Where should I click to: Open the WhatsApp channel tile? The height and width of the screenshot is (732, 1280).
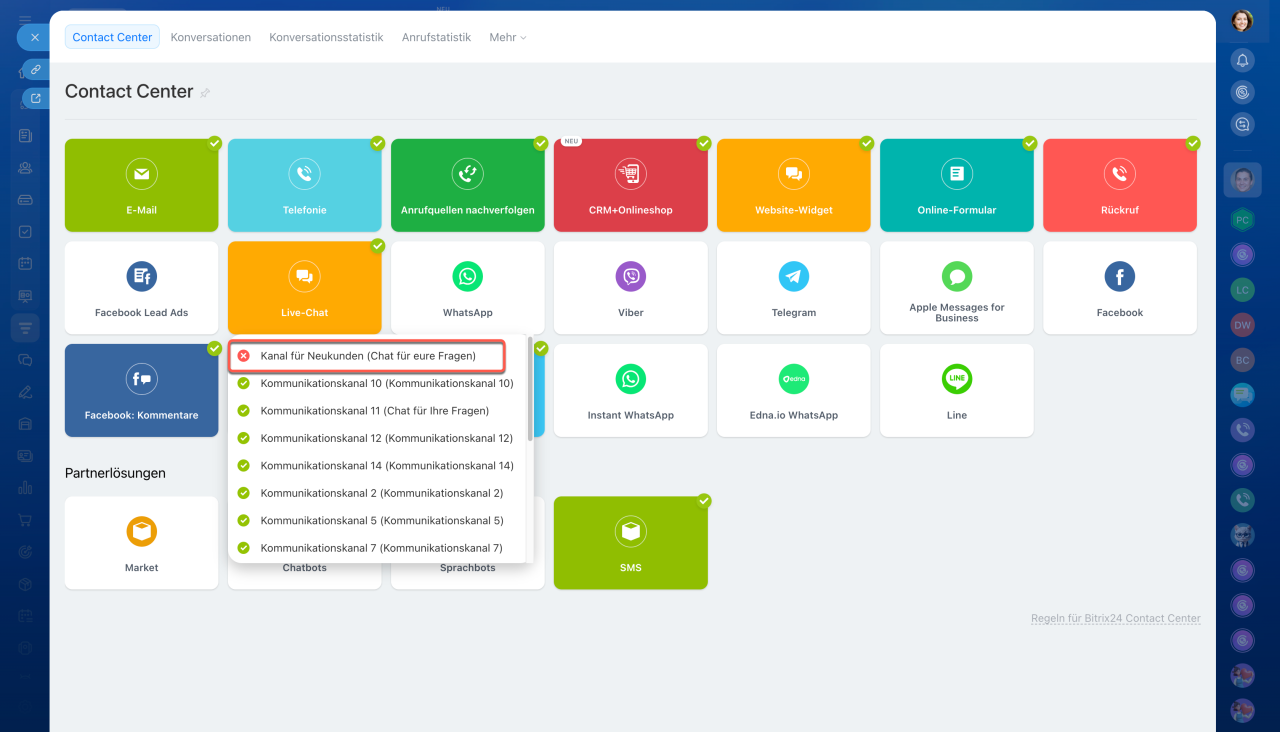(467, 288)
